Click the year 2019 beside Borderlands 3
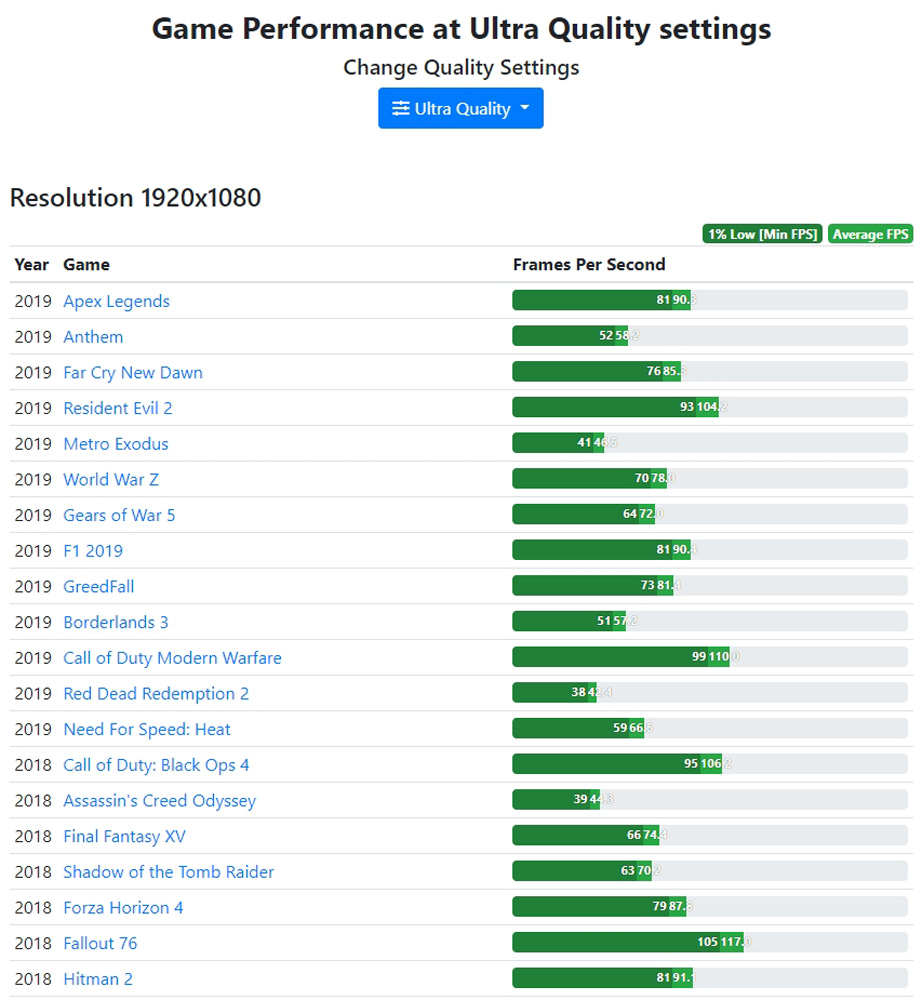 click(33, 622)
